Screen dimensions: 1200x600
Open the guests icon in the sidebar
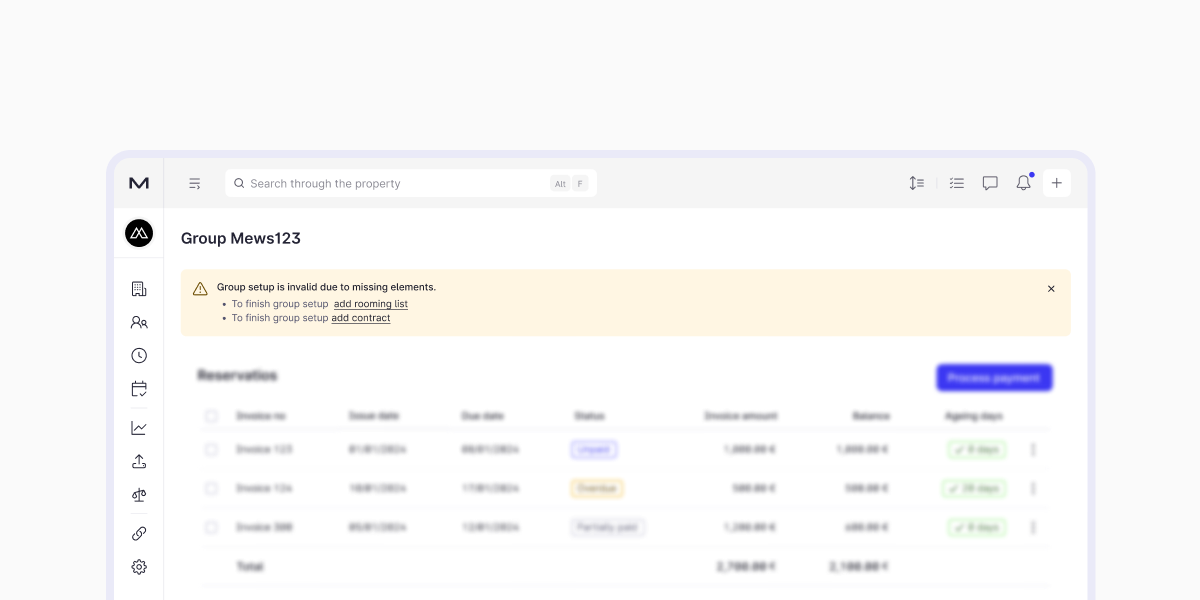[139, 322]
